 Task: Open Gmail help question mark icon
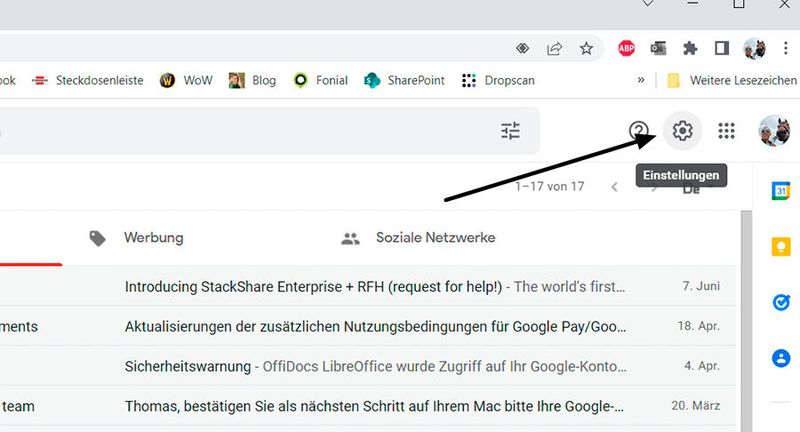pyautogui.click(x=638, y=131)
